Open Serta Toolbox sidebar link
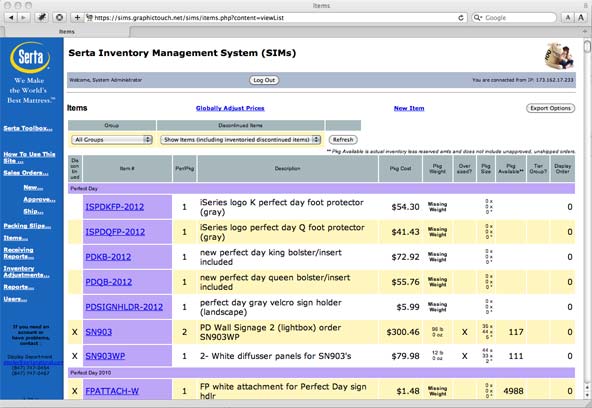 28,128
